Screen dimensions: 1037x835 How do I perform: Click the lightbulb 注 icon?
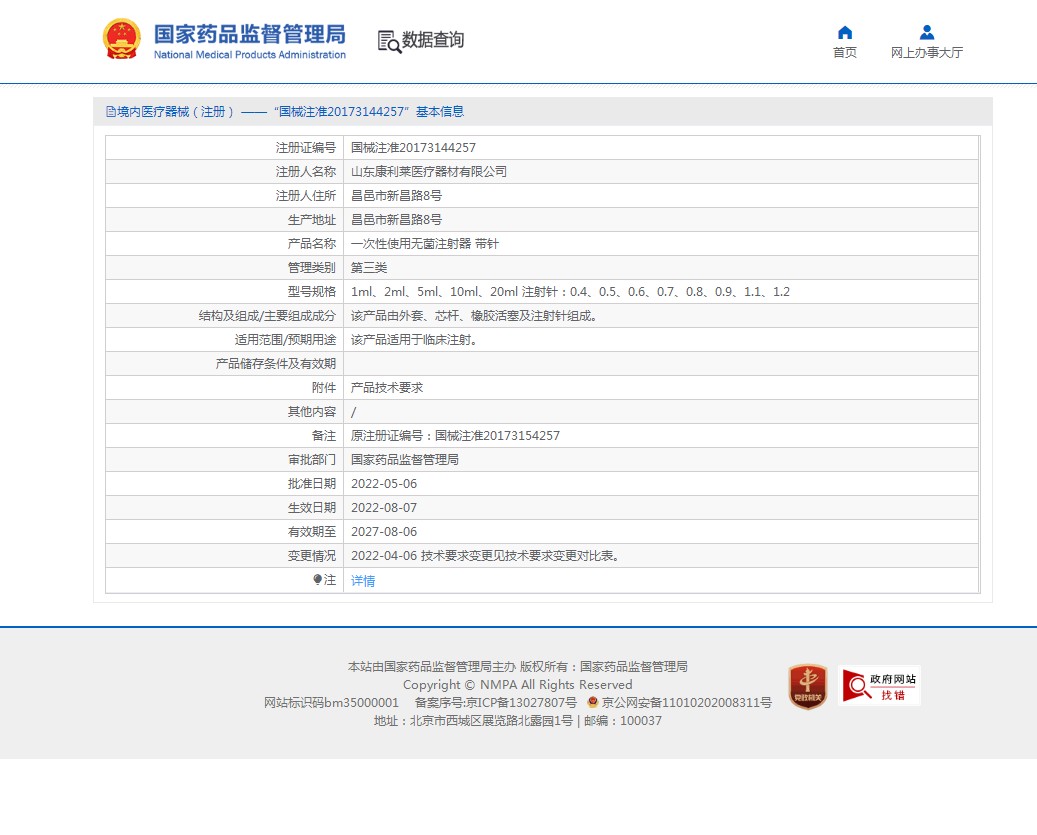[317, 579]
